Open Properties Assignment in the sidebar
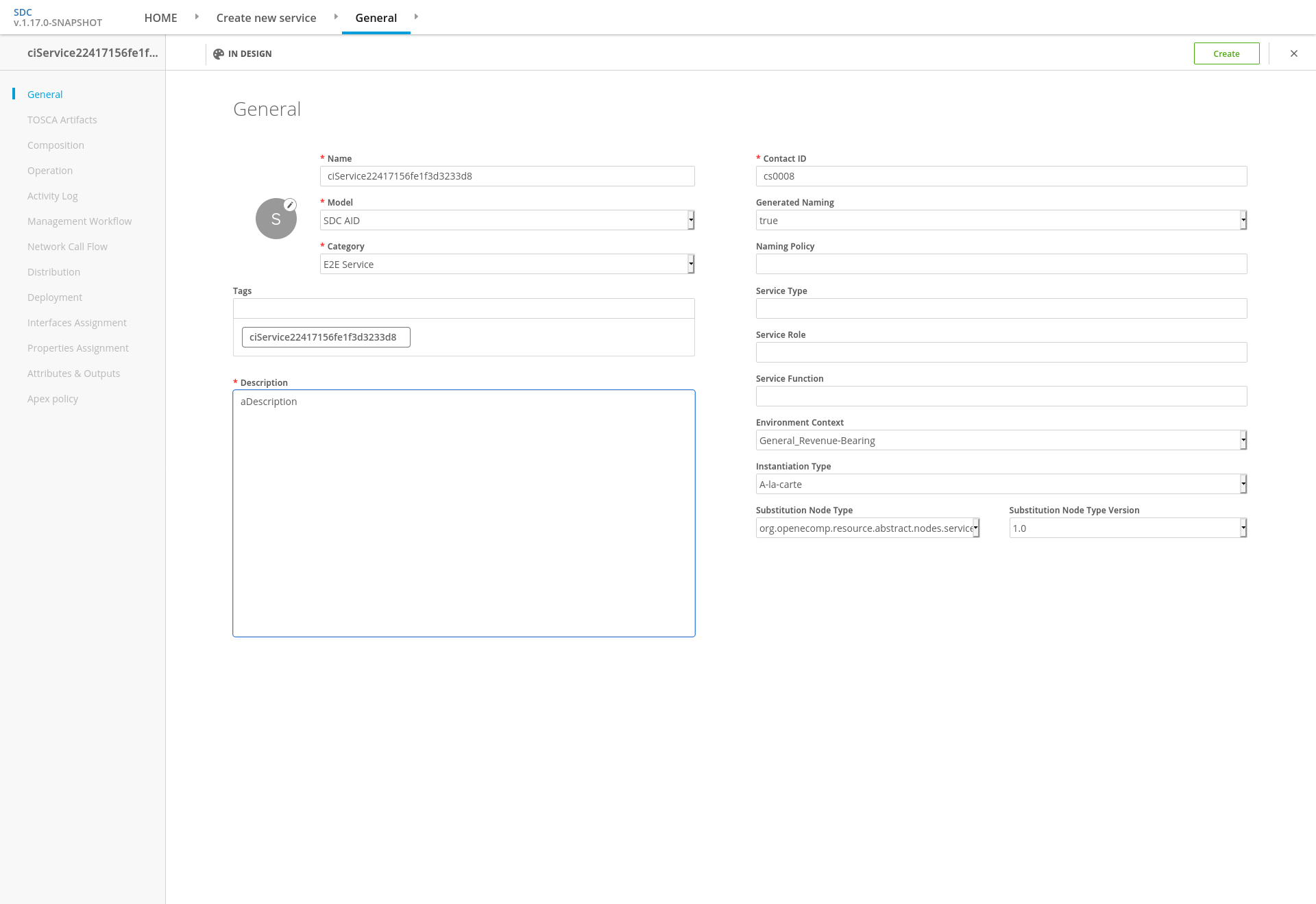This screenshot has width=1316, height=904. (x=78, y=348)
